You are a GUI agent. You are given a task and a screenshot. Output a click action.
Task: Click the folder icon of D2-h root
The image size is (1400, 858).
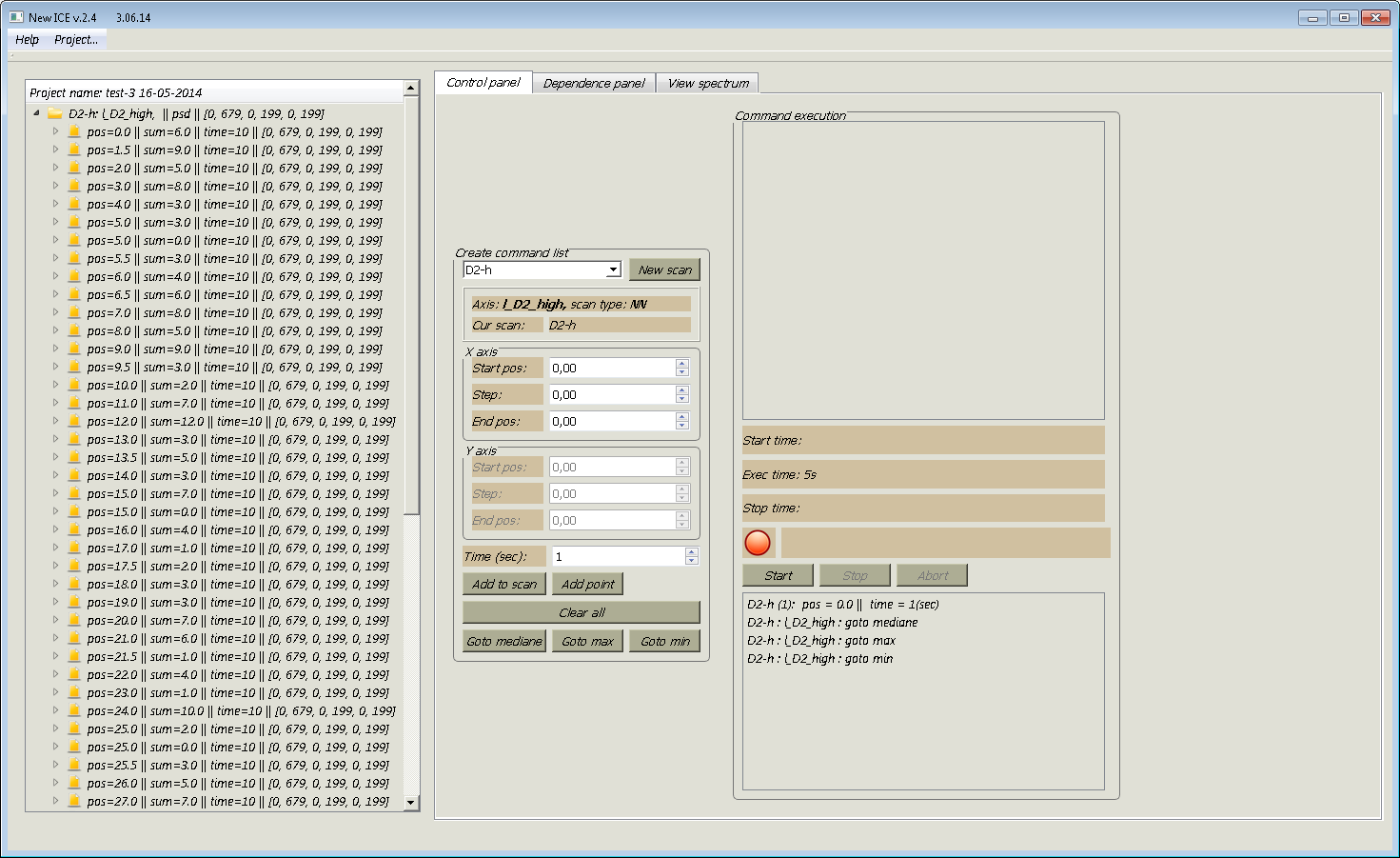[55, 113]
